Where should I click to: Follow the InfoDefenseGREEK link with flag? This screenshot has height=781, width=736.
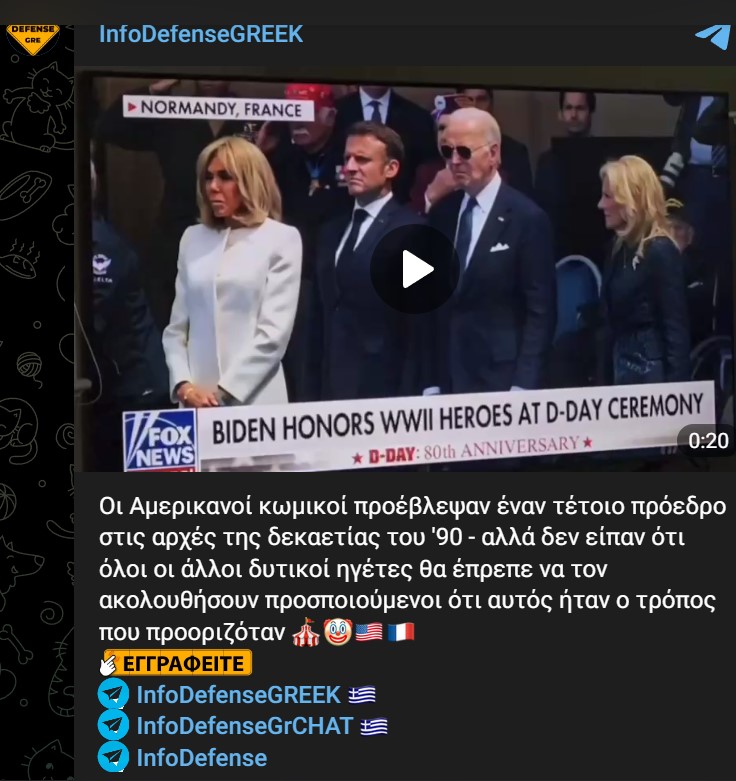[x=239, y=694]
